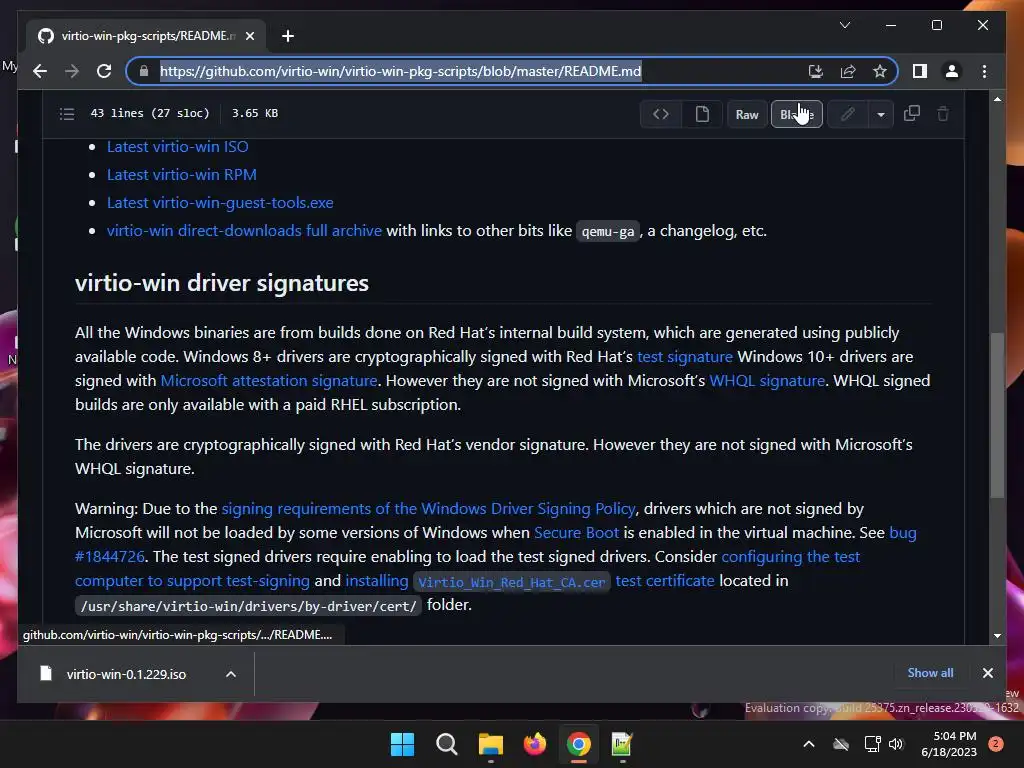The height and width of the screenshot is (768, 1024).
Task: Open Chrome profile menu
Action: (952, 71)
